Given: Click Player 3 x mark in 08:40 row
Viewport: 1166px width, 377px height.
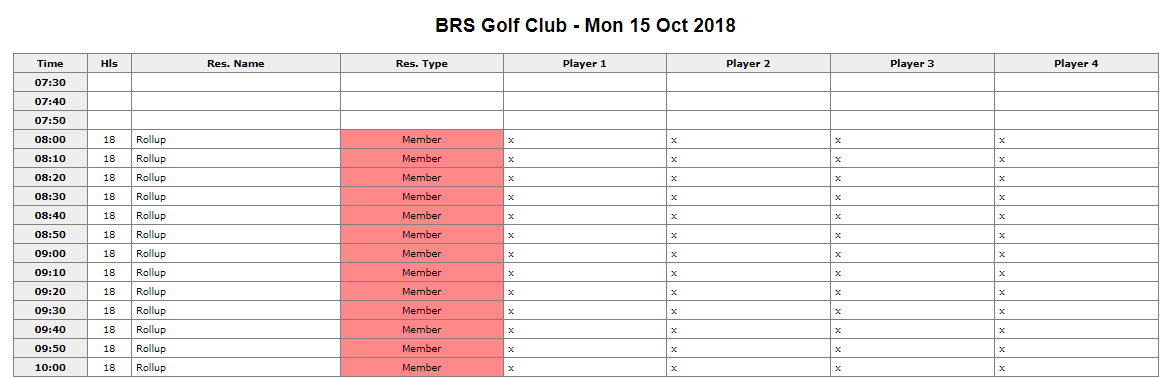Looking at the screenshot, I should [x=837, y=216].
